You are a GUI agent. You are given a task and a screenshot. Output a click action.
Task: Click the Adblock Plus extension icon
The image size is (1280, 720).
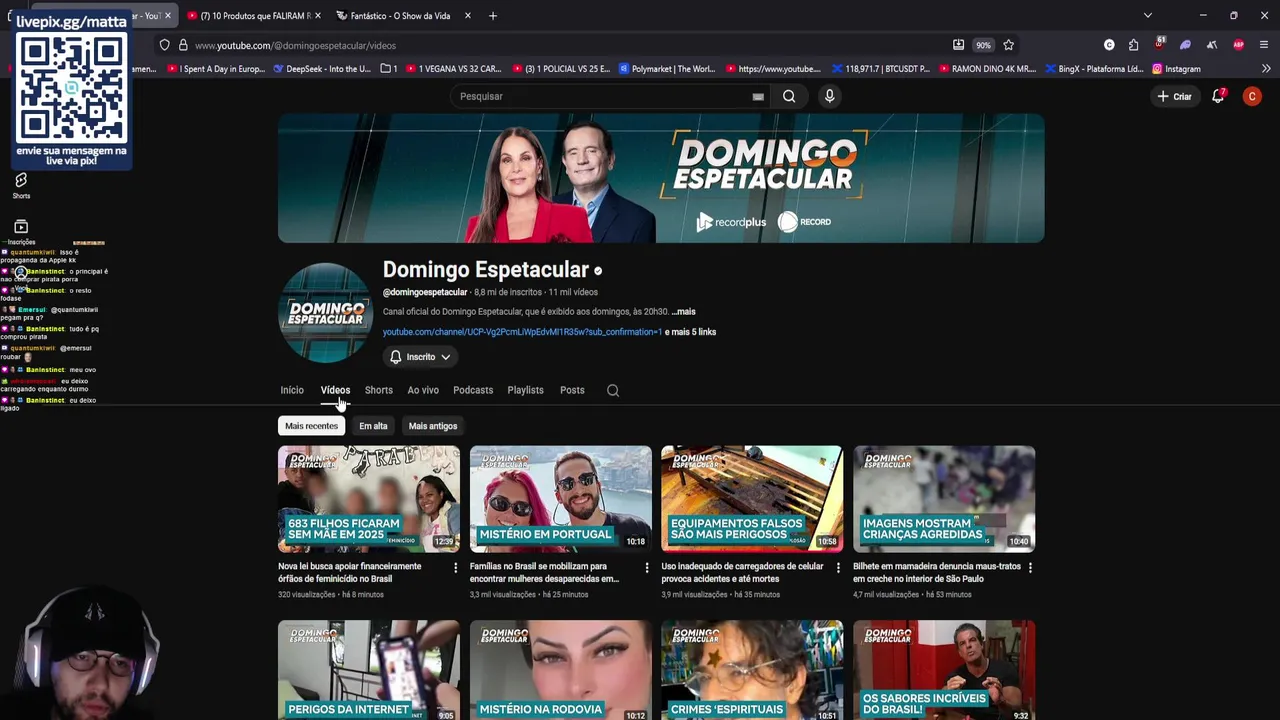(1238, 45)
